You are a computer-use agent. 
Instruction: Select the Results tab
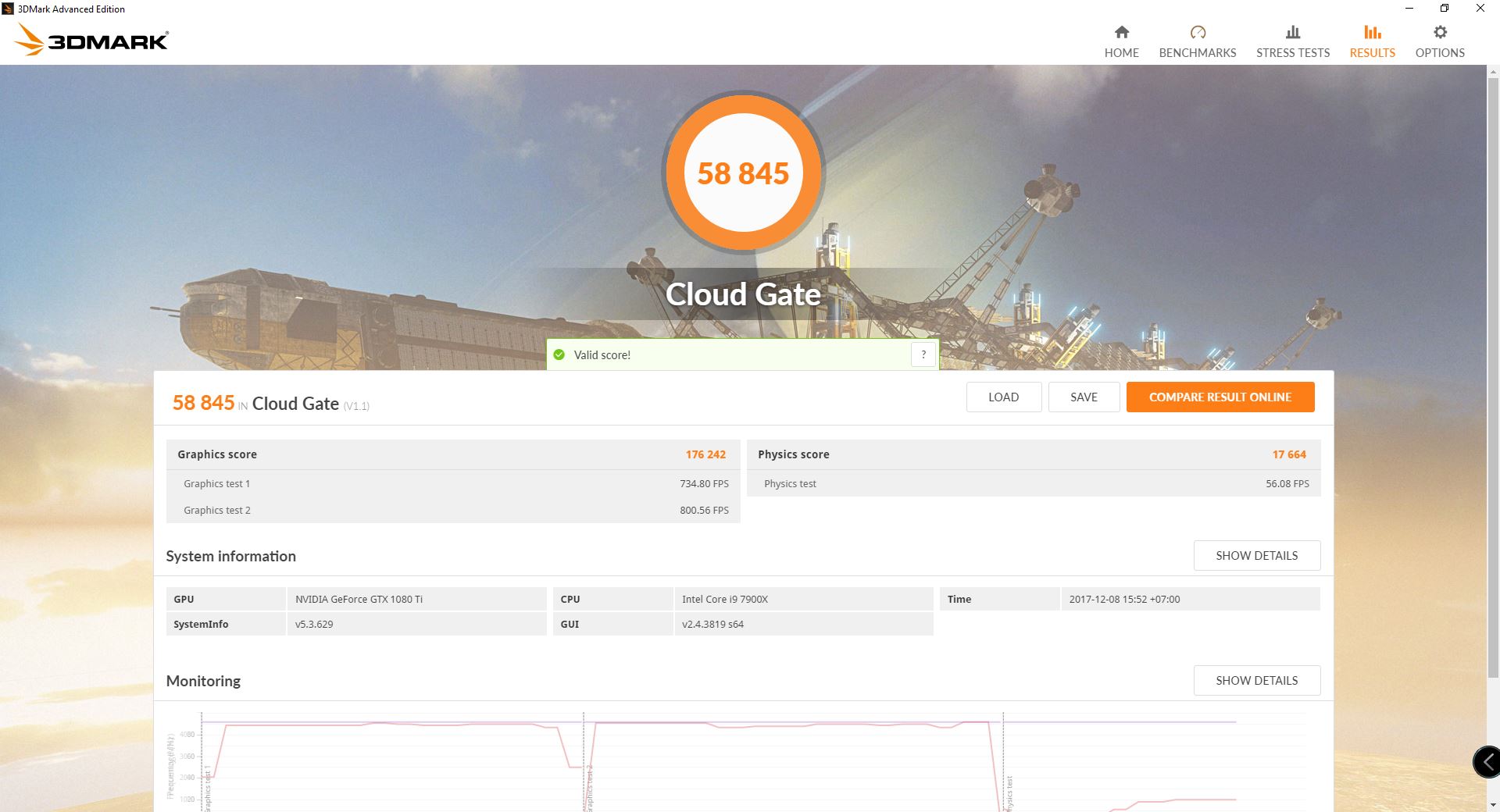pyautogui.click(x=1372, y=41)
